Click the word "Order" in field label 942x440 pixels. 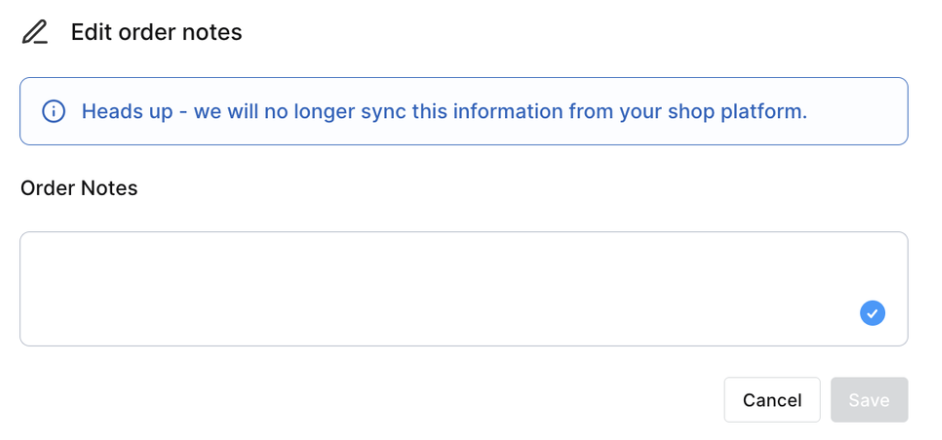[x=46, y=188]
